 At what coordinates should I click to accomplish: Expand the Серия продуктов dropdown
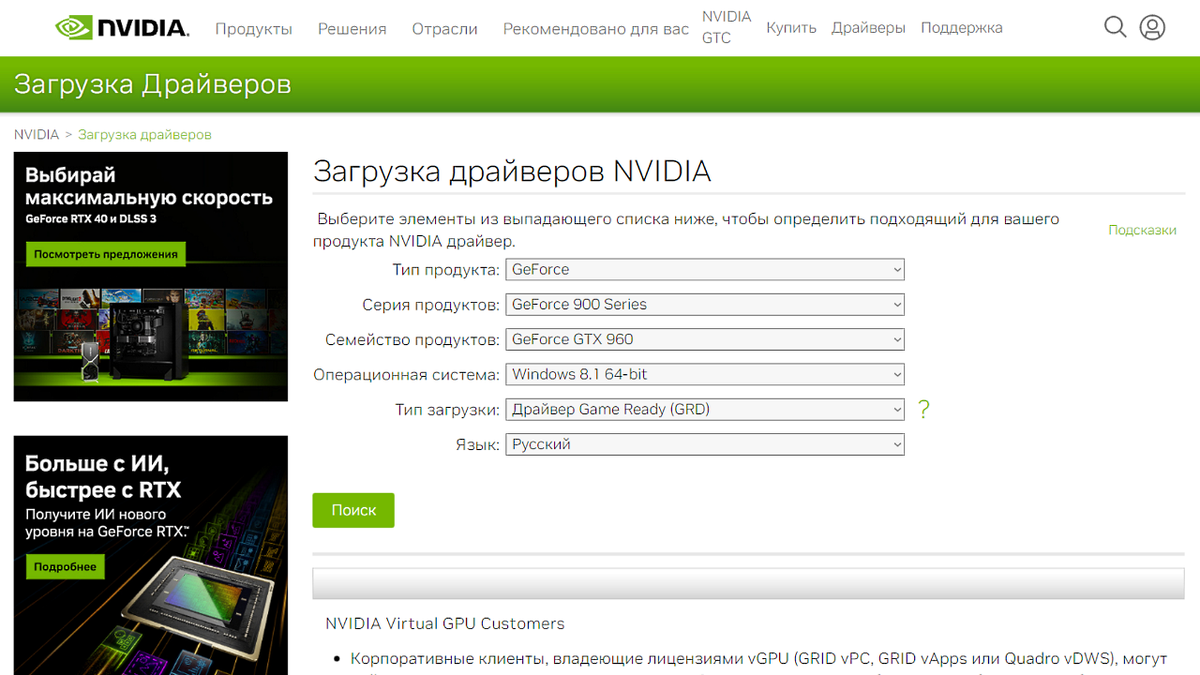click(x=705, y=304)
